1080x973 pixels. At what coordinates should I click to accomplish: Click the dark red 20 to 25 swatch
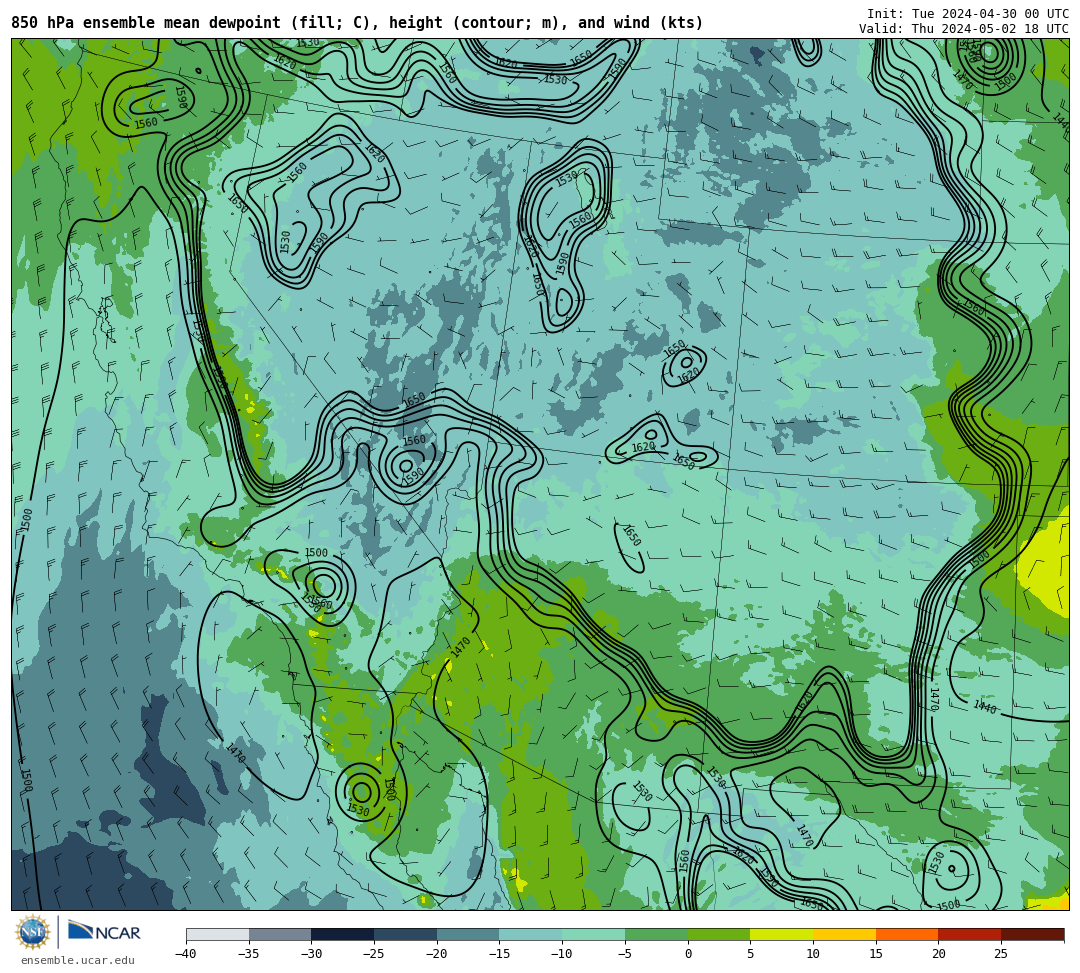coord(970,934)
